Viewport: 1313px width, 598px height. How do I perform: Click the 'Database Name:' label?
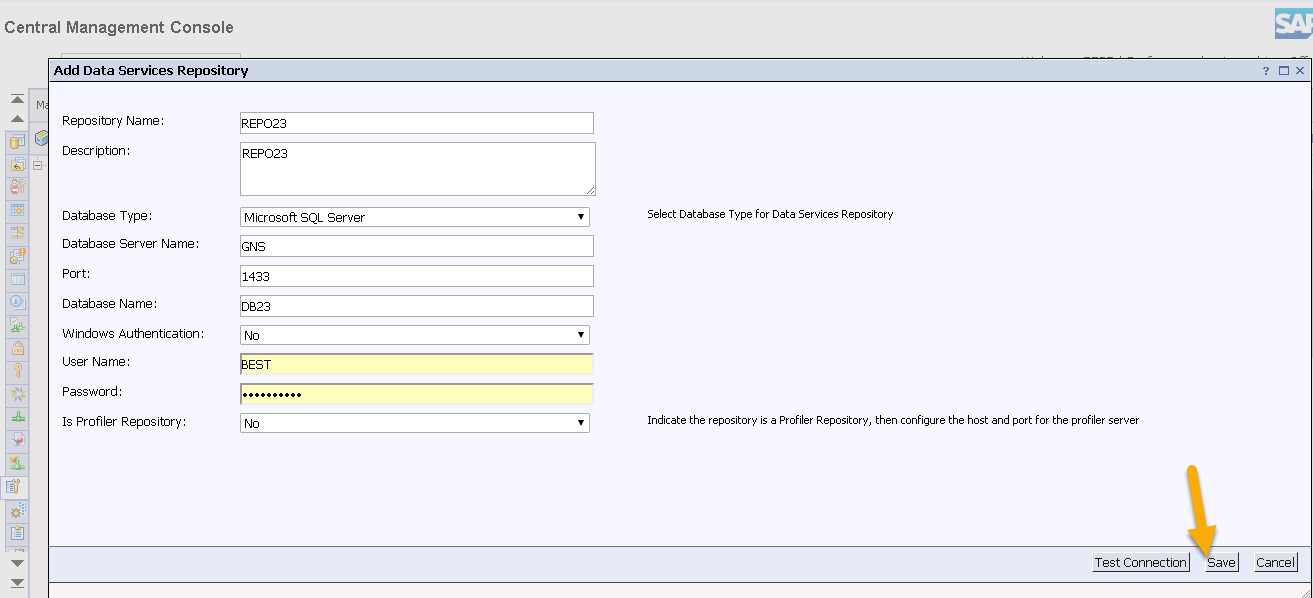pos(110,304)
